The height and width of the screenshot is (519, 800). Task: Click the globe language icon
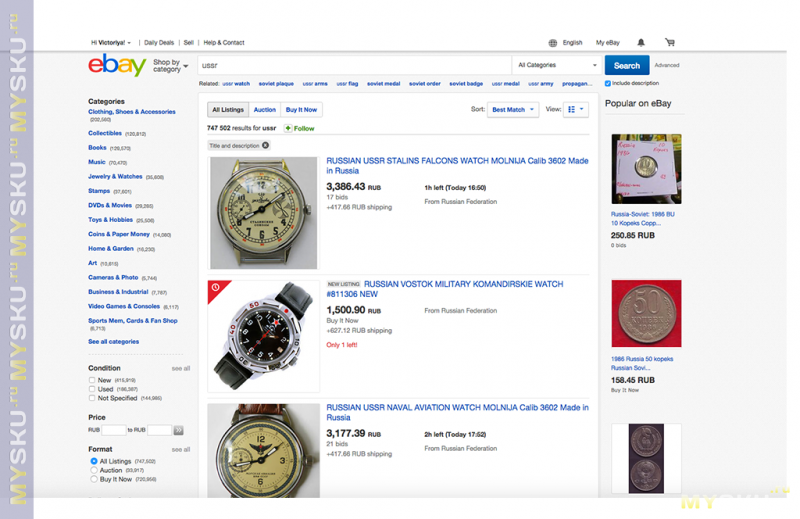553,43
